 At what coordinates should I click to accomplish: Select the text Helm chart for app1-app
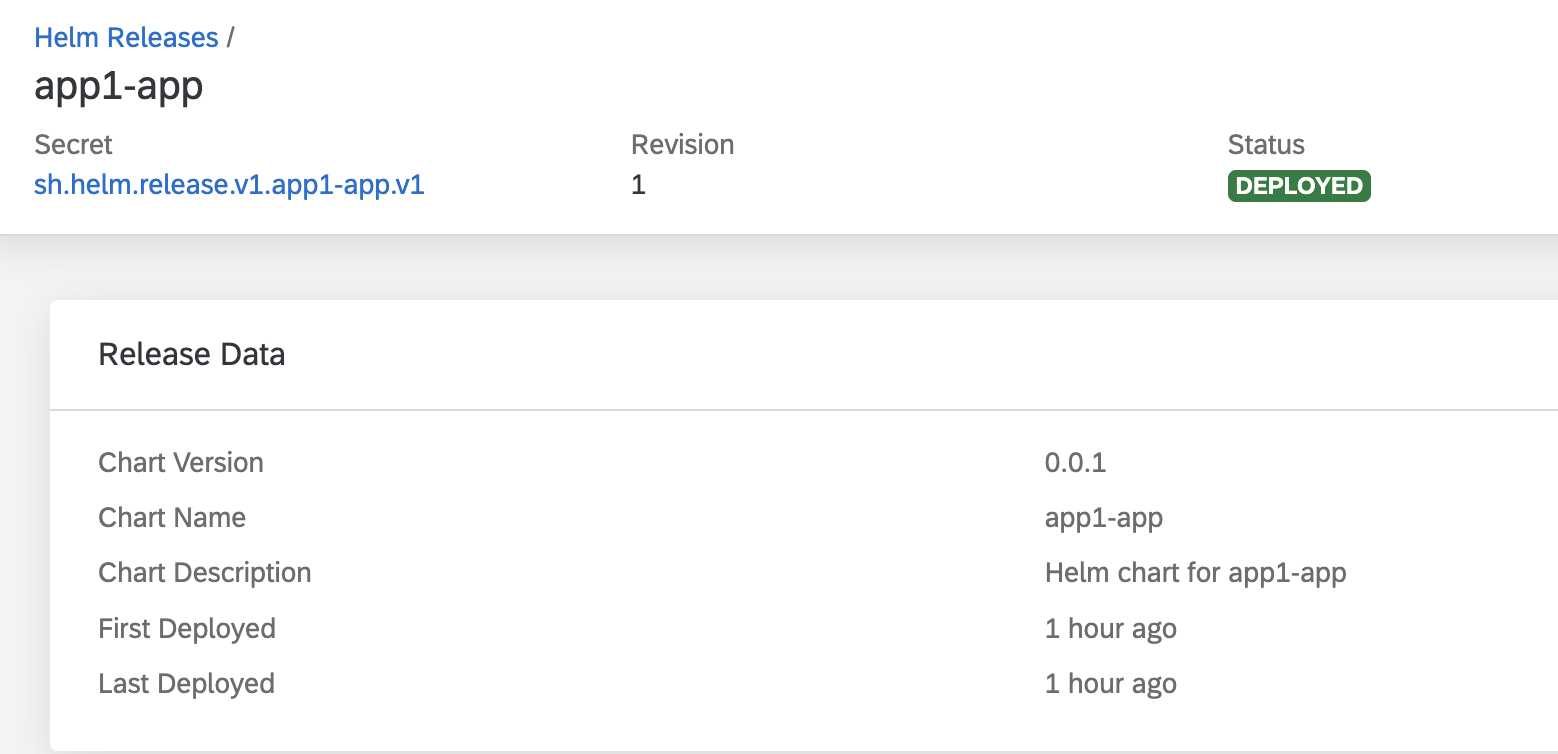1196,572
